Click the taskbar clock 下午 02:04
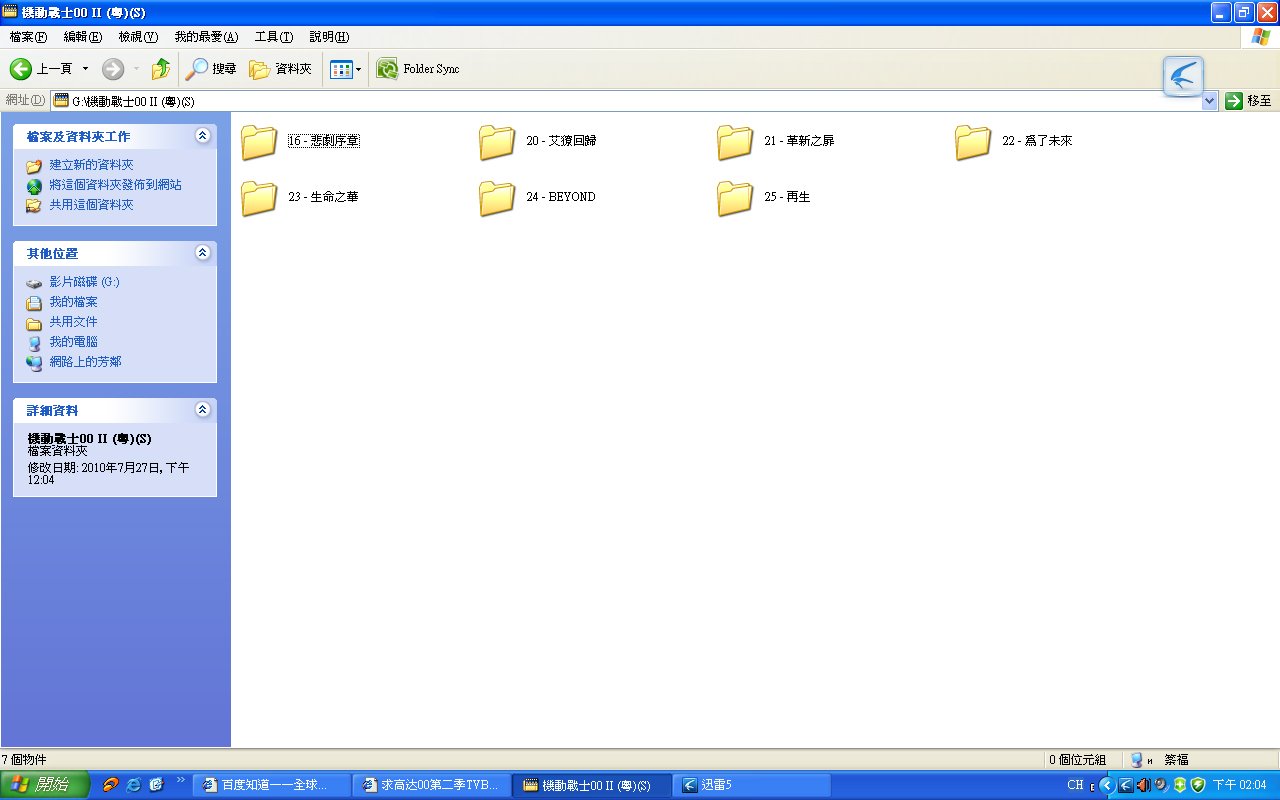The width and height of the screenshot is (1280, 800). (1239, 785)
